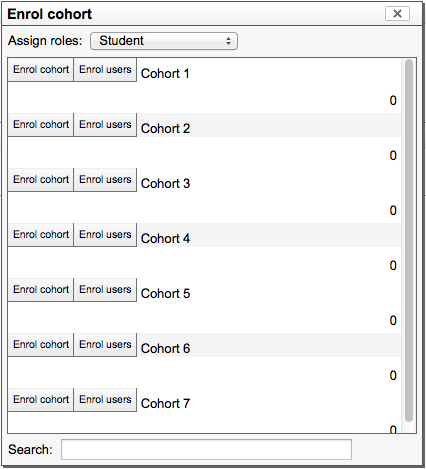Viewport: 426px width, 469px height.
Task: Open the Assign roles Student dropdown
Action: point(164,41)
